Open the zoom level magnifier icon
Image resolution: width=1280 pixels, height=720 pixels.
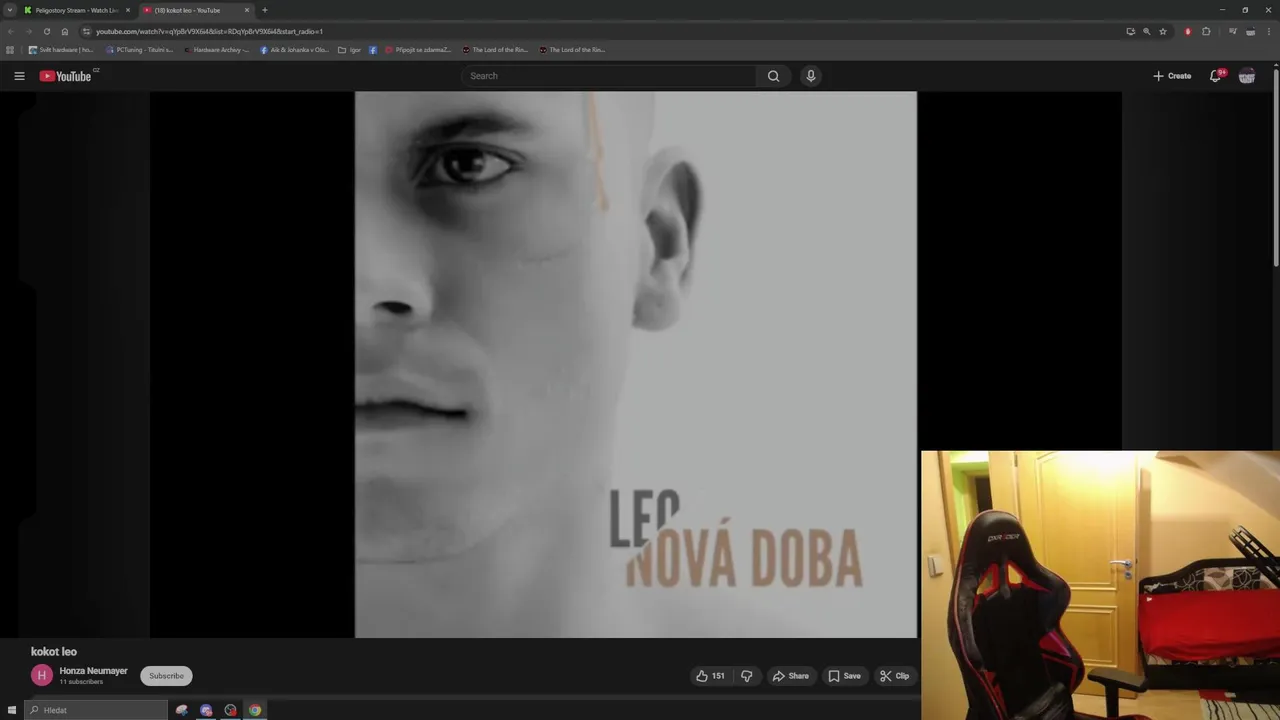coord(1146,31)
